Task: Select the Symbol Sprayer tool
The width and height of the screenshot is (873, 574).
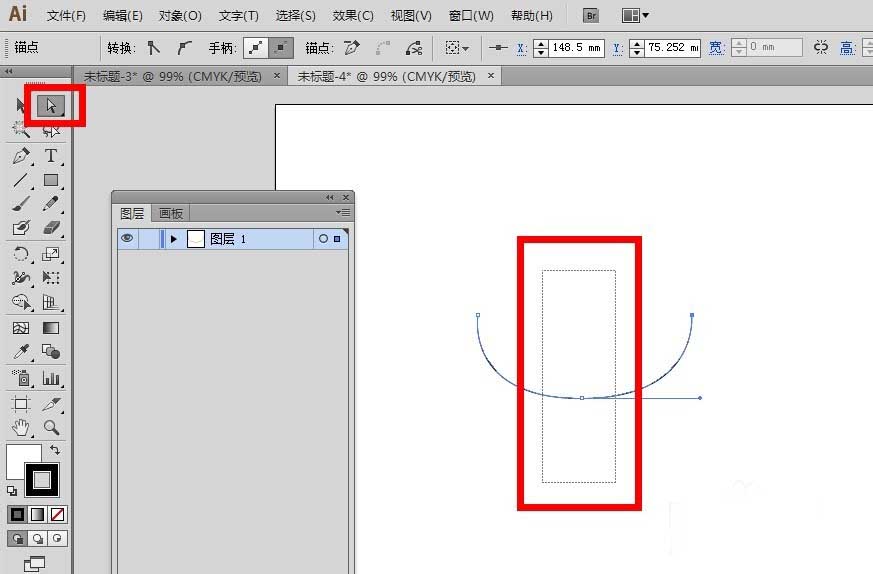Action: pyautogui.click(x=21, y=378)
